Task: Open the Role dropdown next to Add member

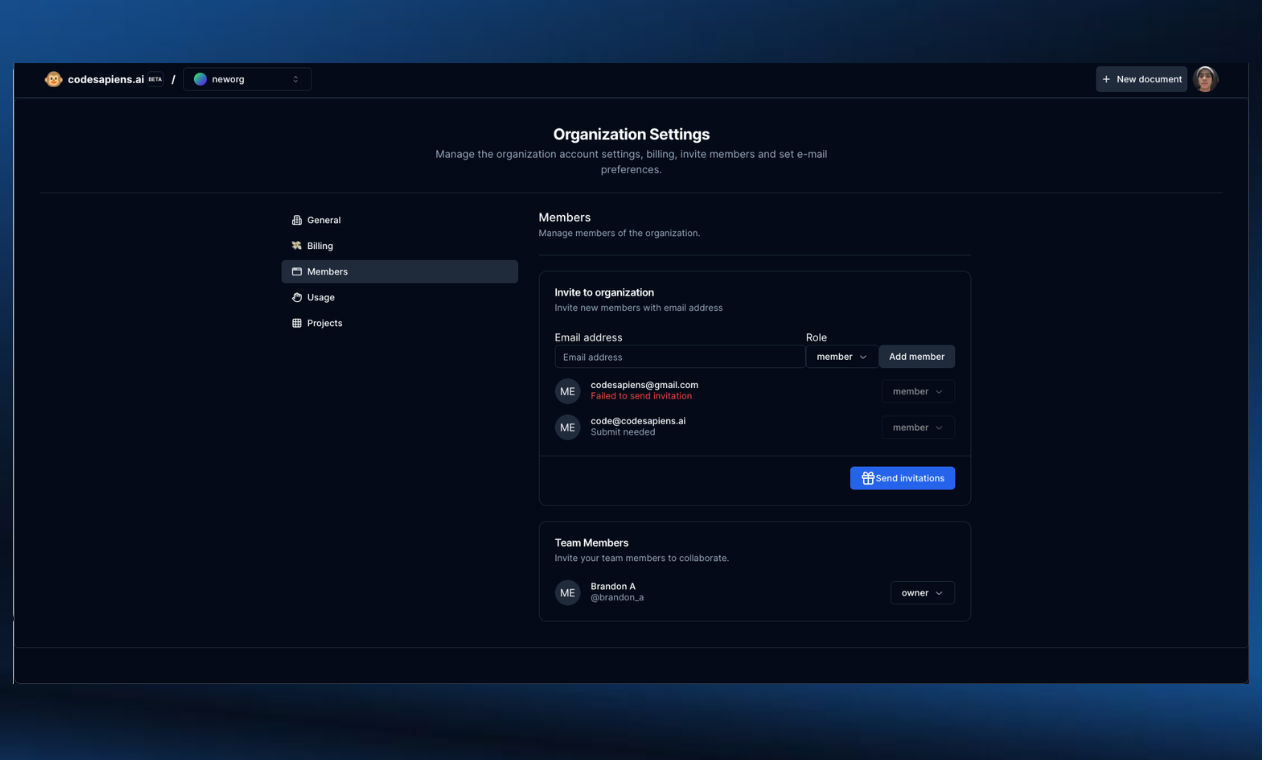Action: pyautogui.click(x=841, y=356)
